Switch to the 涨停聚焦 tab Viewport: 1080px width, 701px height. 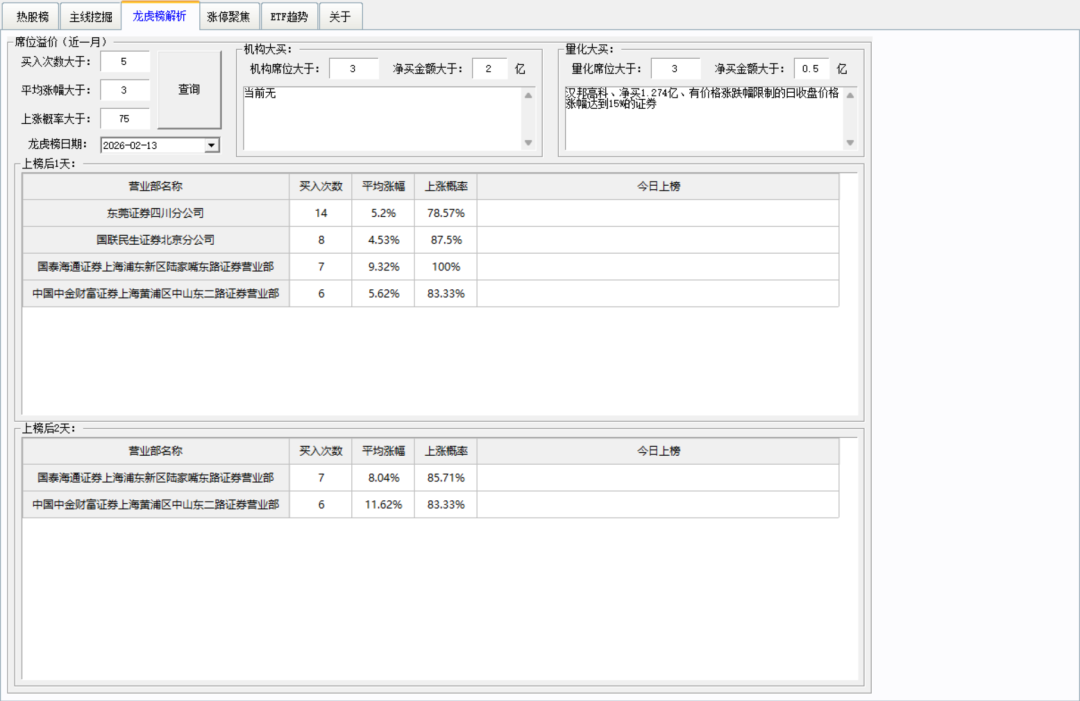coord(229,15)
